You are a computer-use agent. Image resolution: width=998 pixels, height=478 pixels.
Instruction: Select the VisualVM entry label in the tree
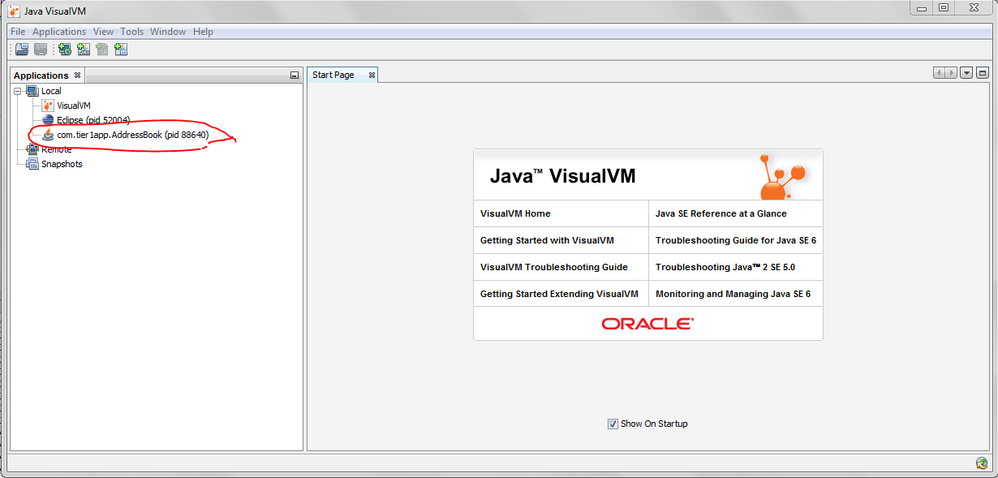click(x=73, y=106)
